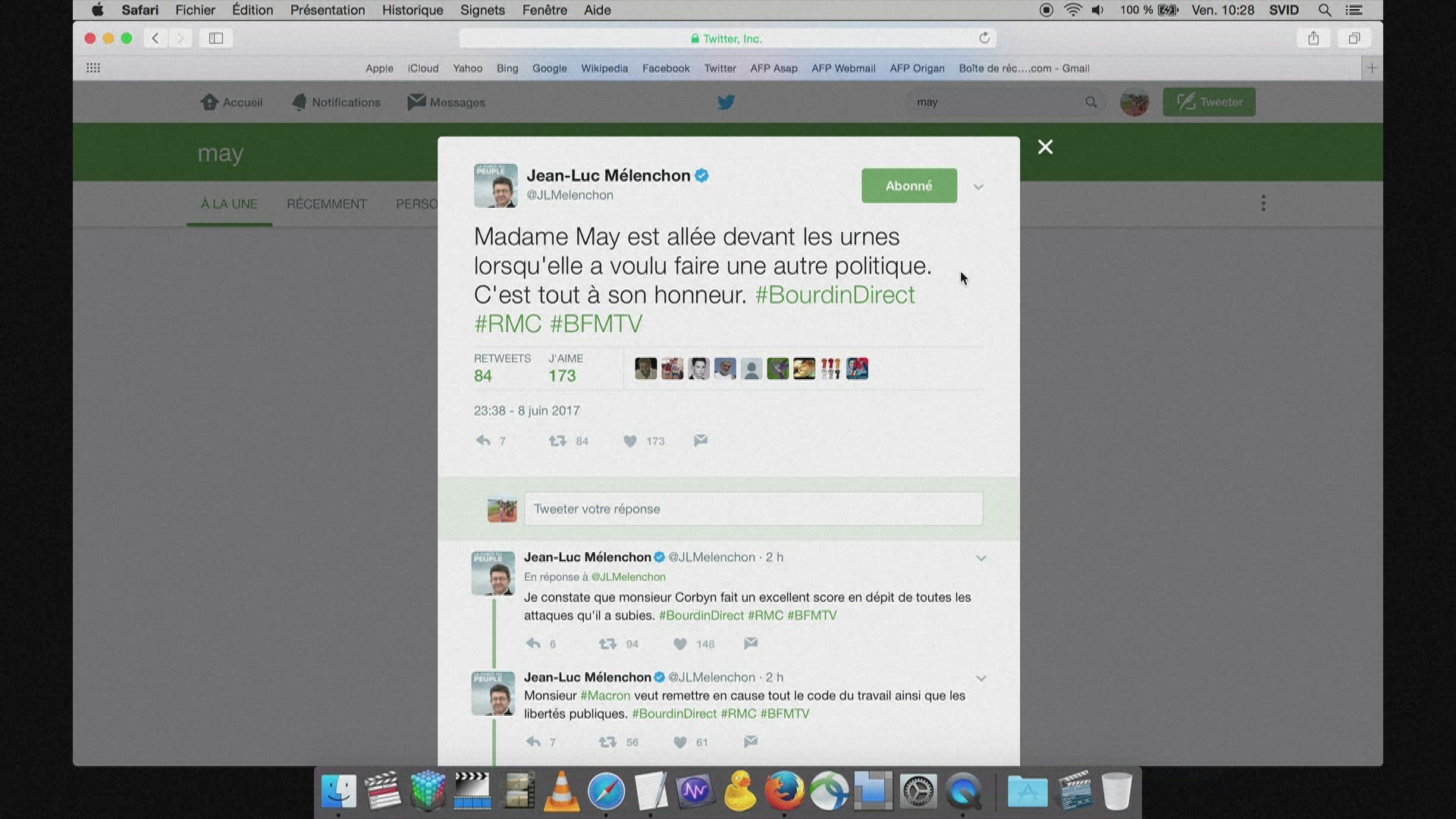Screen dimensions: 1456x819
Task: Reload the page in the Safari address bar
Action: pos(984,39)
